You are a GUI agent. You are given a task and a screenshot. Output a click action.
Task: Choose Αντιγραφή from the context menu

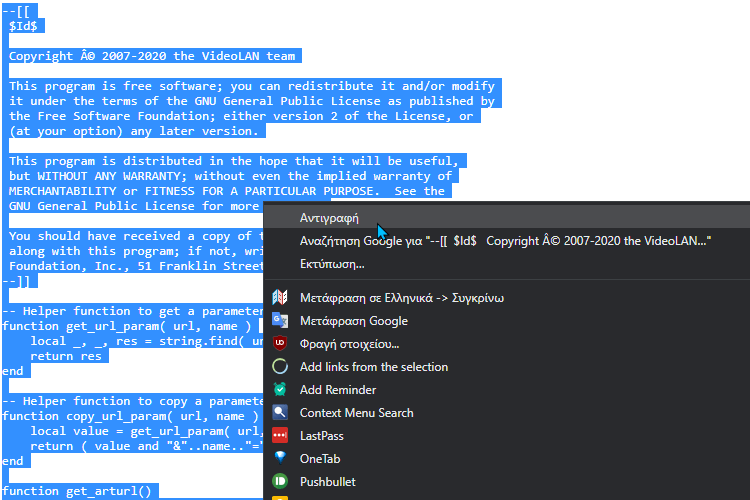[x=507, y=218]
